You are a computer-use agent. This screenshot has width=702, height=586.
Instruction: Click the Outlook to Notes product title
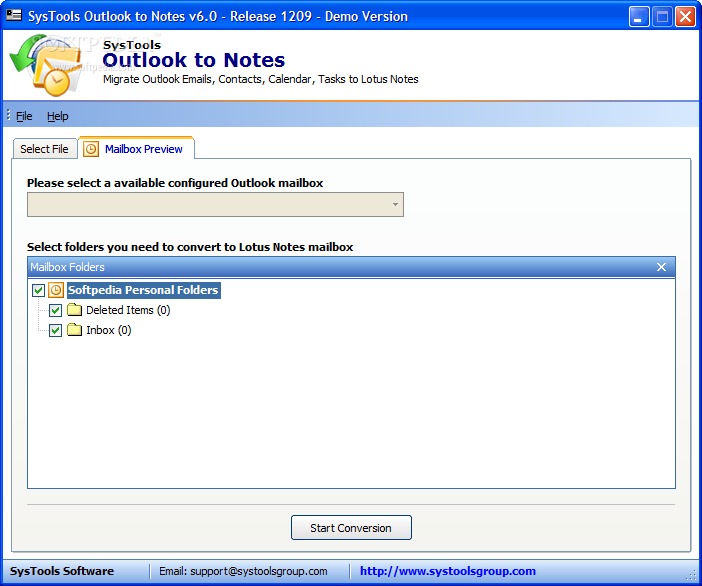[x=193, y=60]
